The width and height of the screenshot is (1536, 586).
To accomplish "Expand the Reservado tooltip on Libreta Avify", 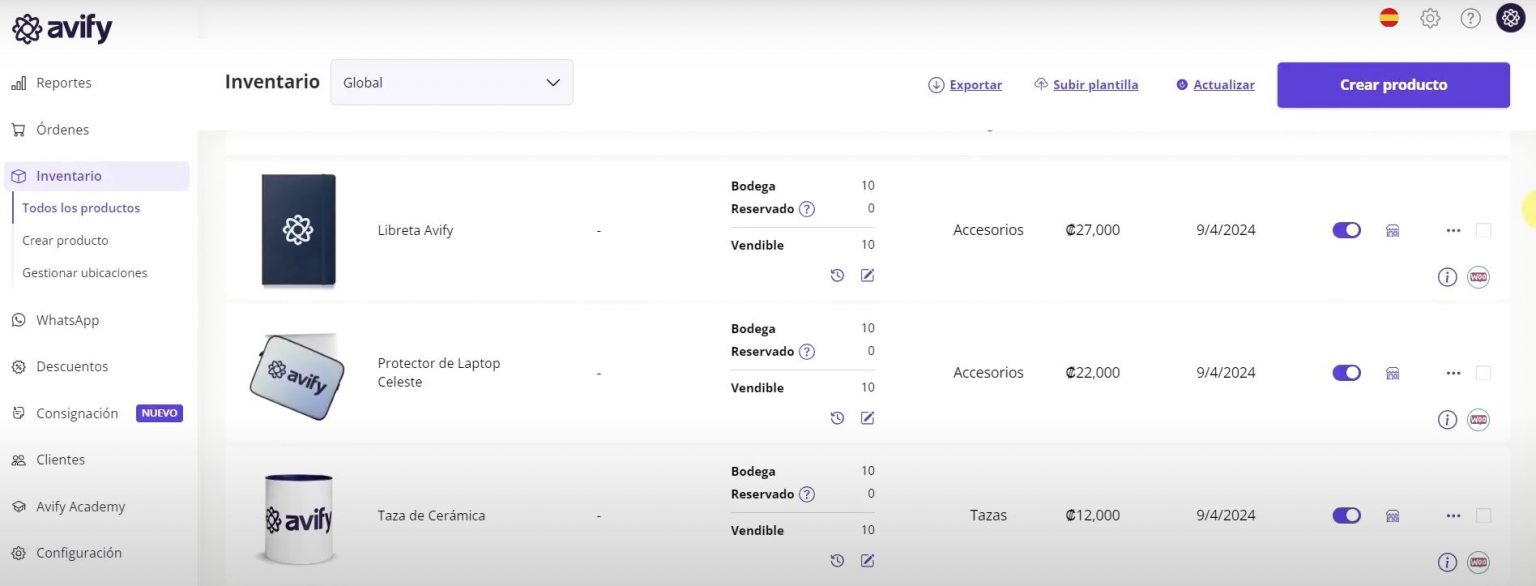I will click(807, 208).
